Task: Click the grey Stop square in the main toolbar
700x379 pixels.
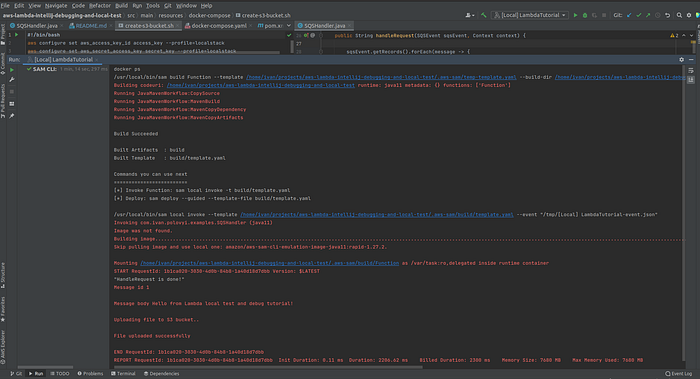Action: click(x=604, y=15)
